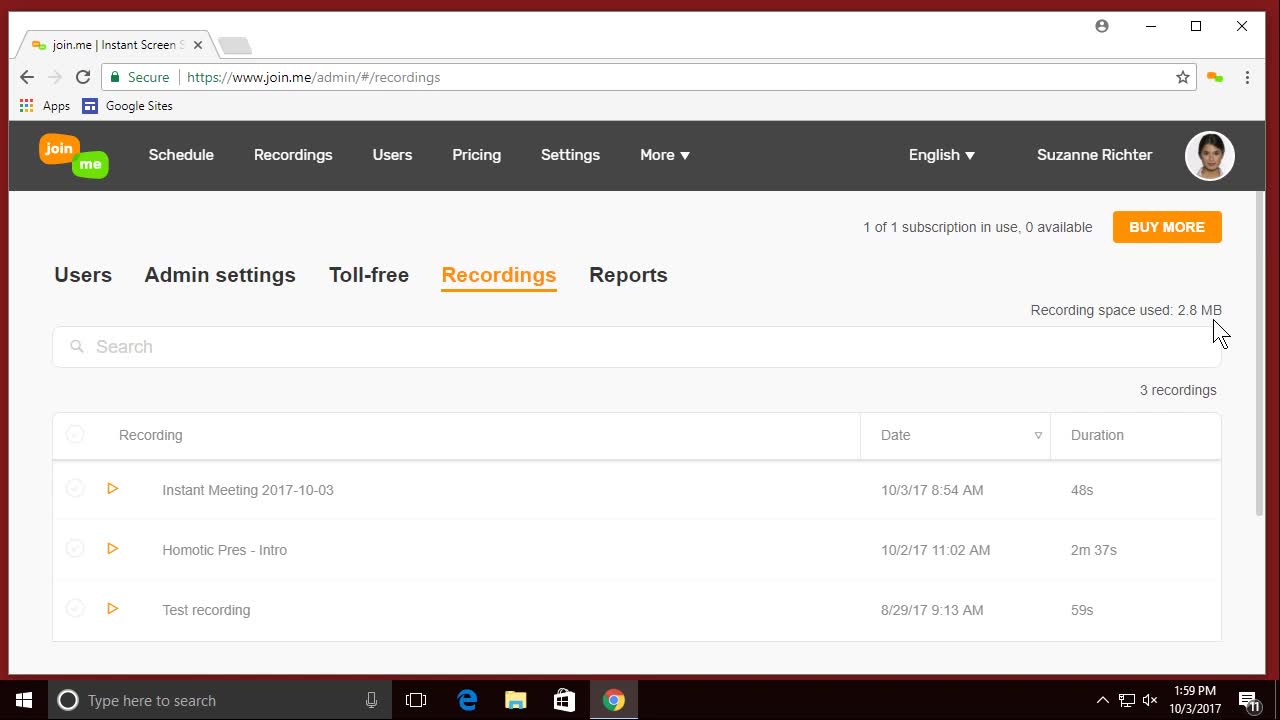
Task: Open the Instant Meeting 2017-10-03 title
Action: 248,490
